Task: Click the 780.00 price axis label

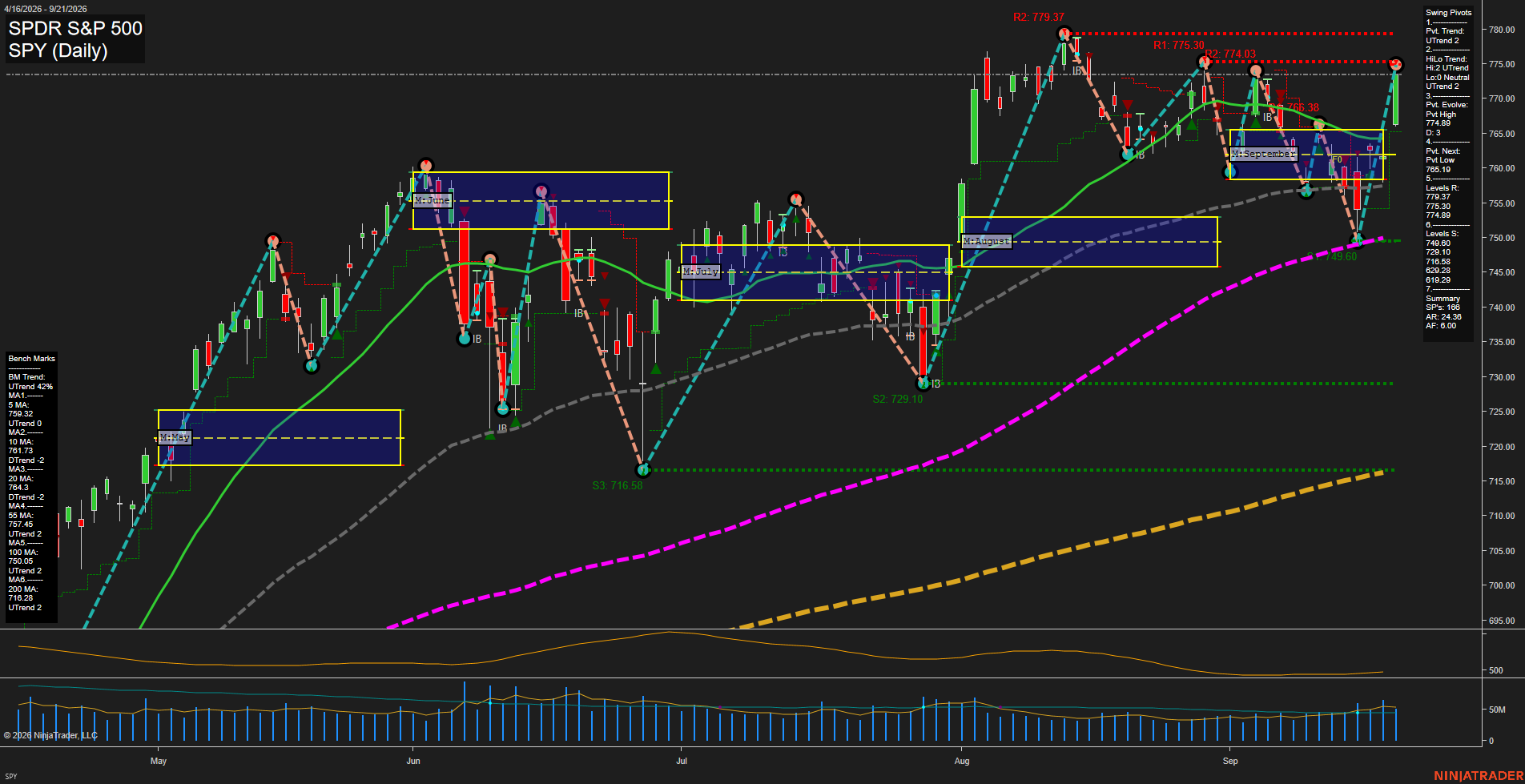Action: tap(1502, 30)
